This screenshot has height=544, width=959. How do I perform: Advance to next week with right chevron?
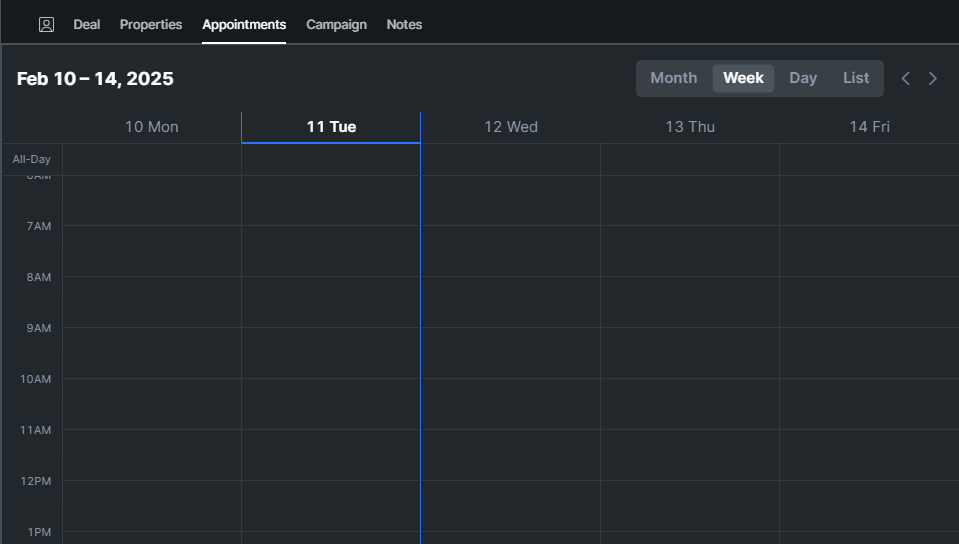(x=933, y=78)
